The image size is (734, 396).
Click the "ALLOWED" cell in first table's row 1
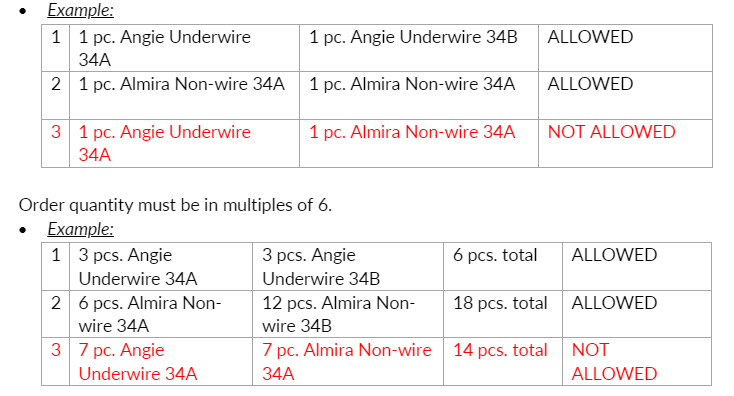[625, 48]
